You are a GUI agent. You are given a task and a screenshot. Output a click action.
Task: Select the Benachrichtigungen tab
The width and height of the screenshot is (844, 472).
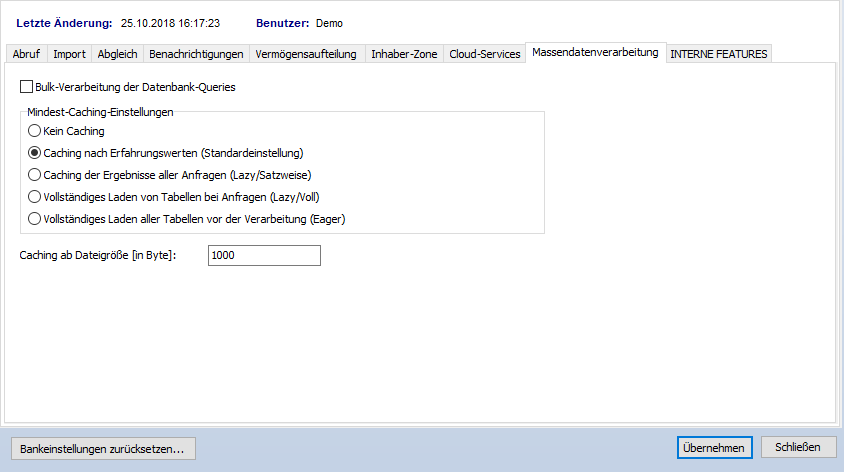pyautogui.click(x=195, y=54)
